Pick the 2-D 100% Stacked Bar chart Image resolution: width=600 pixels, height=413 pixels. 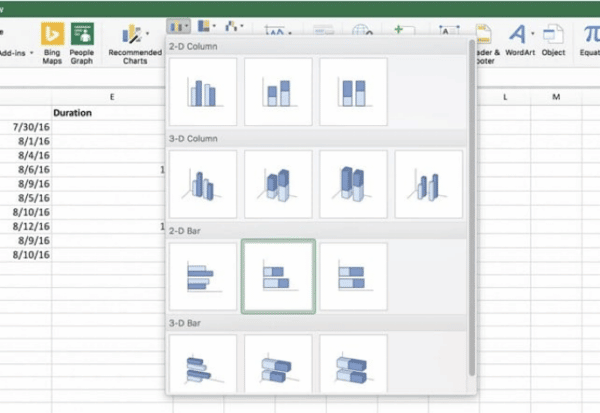coord(353,276)
